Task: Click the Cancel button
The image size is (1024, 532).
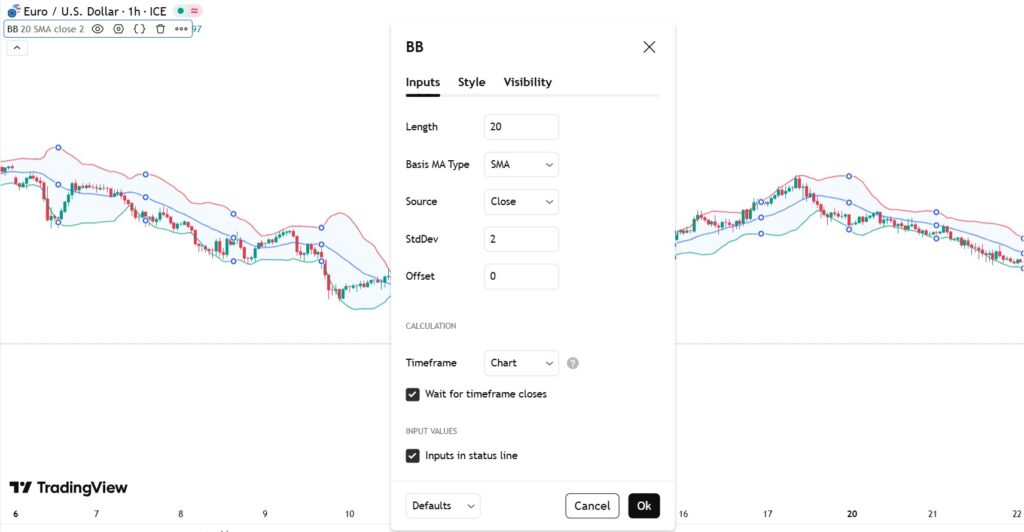Action: (x=592, y=506)
